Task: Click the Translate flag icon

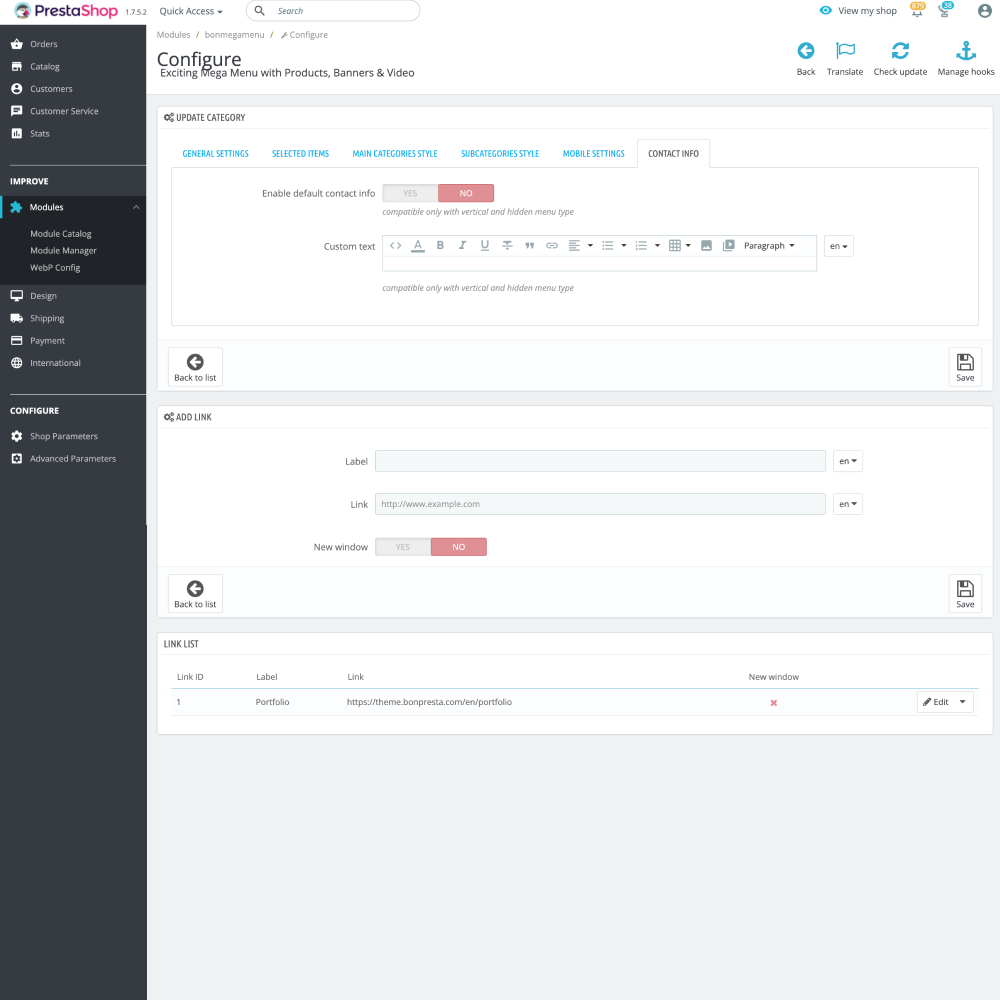Action: pyautogui.click(x=845, y=50)
